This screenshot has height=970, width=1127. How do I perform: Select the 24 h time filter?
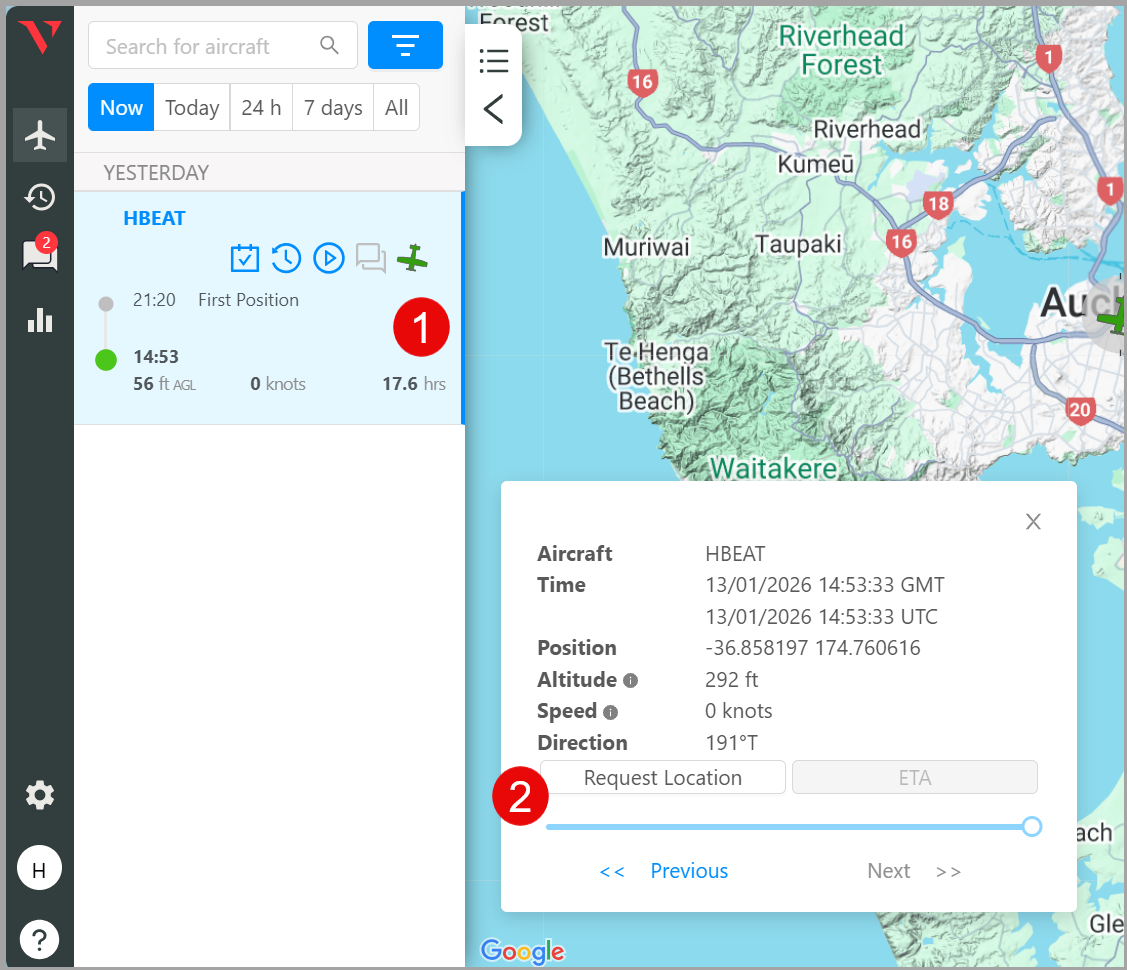[261, 108]
